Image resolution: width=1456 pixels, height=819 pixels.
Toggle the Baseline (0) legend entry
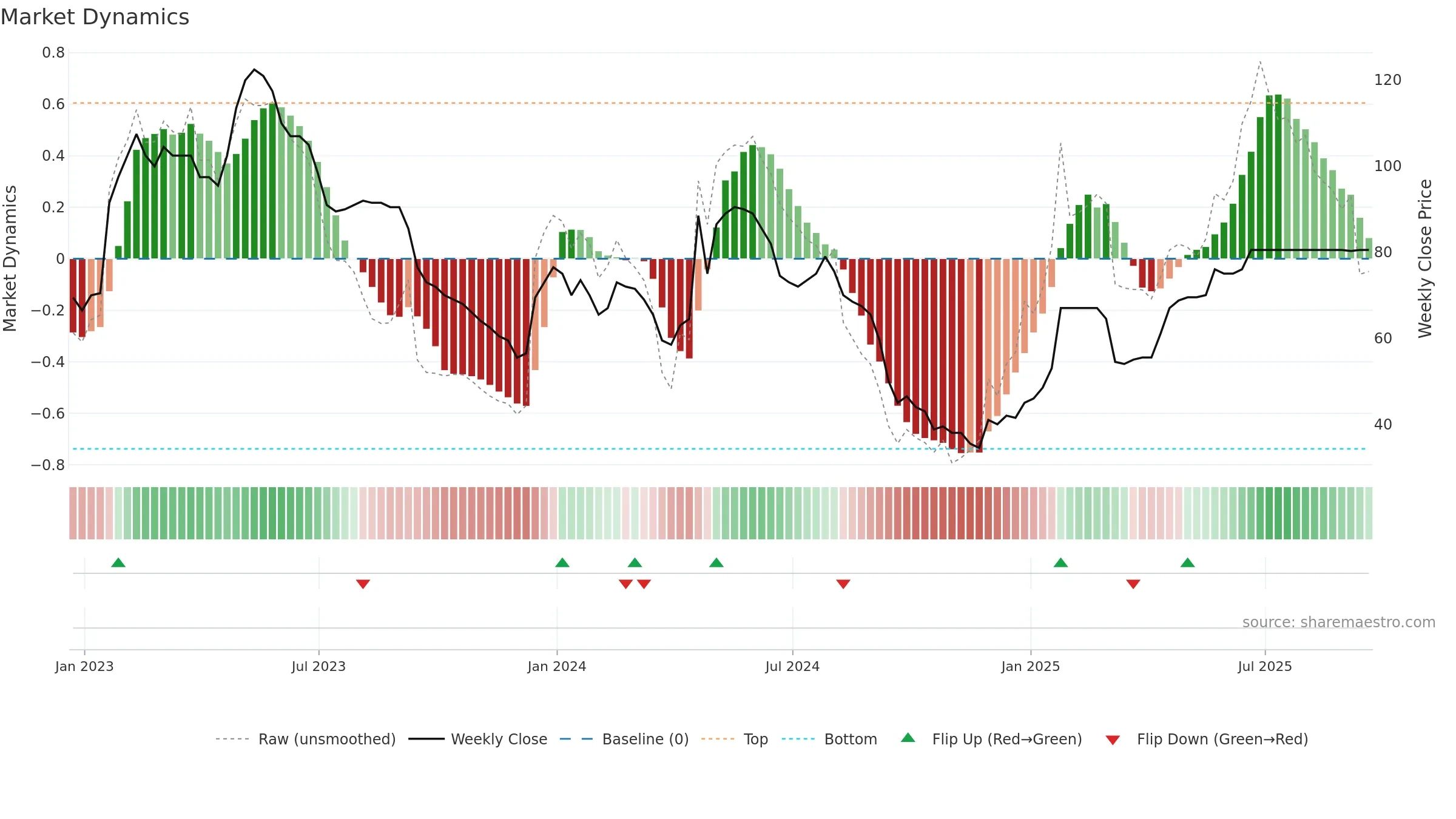pyautogui.click(x=624, y=739)
